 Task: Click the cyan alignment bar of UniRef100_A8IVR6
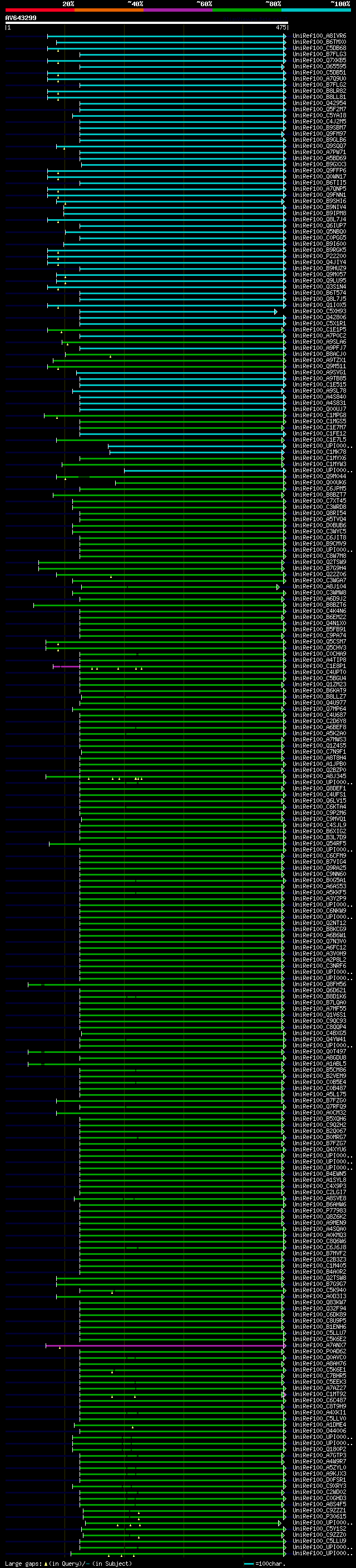coord(167,36)
